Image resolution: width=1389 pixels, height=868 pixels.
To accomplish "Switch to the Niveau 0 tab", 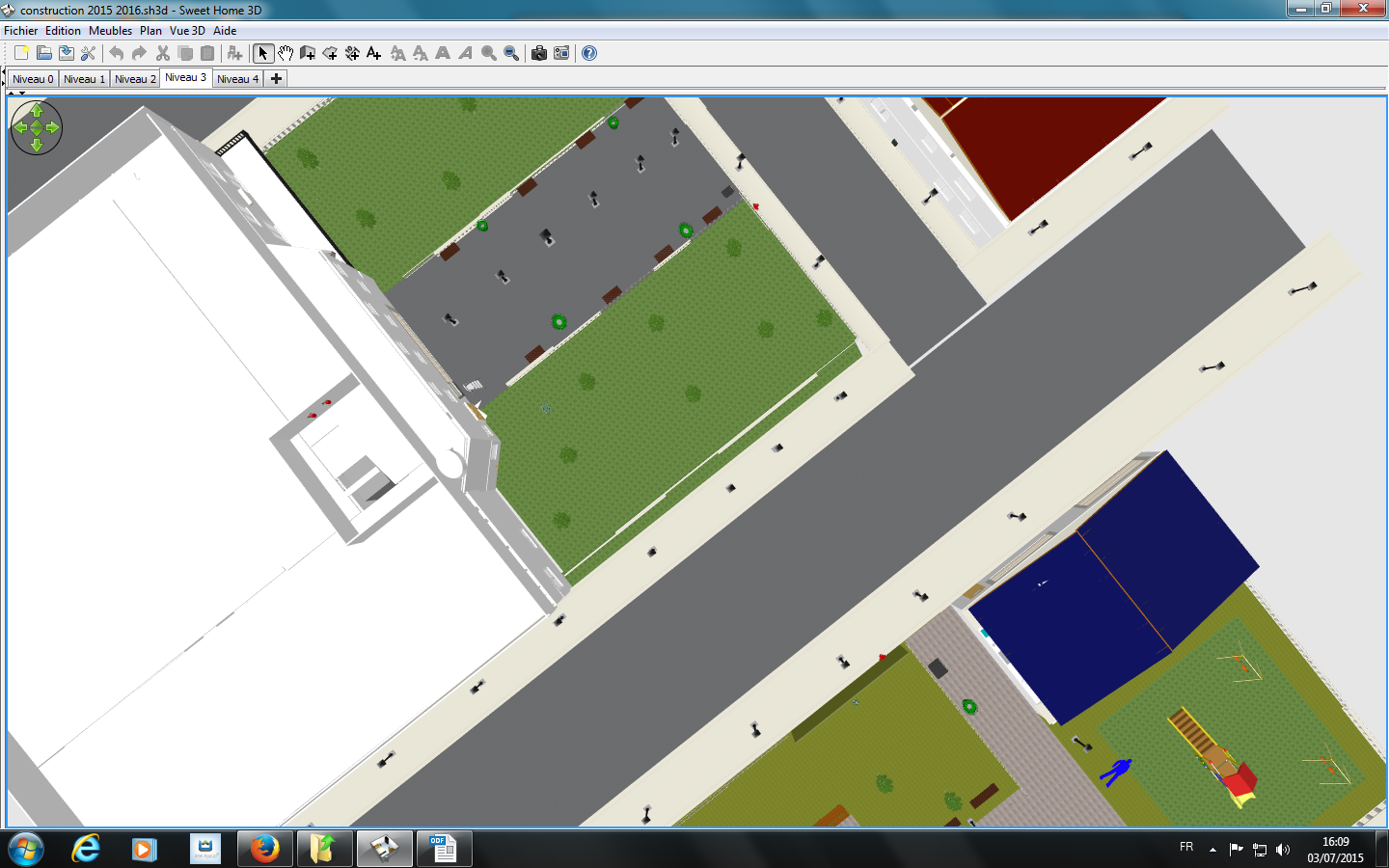I will point(33,79).
